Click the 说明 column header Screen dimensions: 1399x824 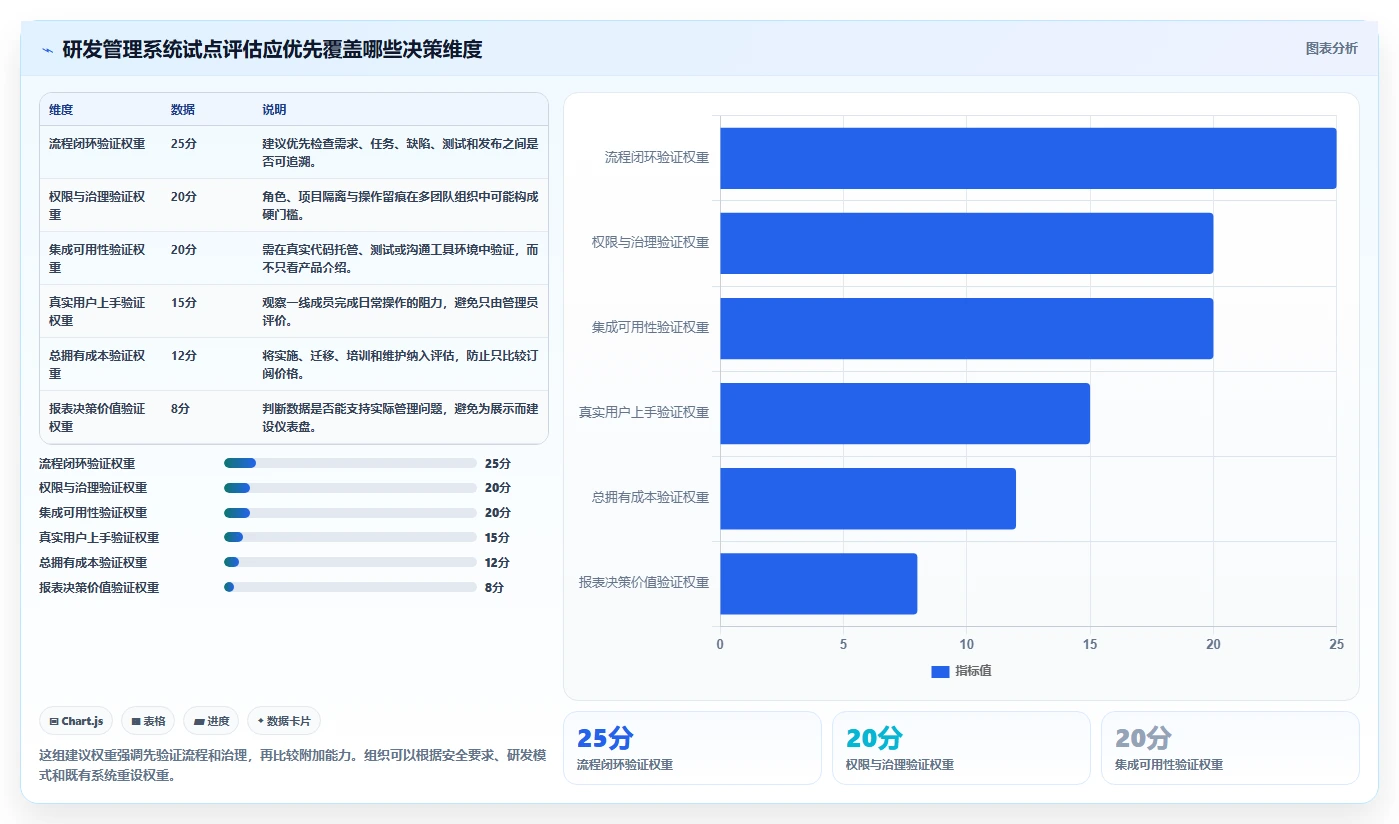pos(274,110)
